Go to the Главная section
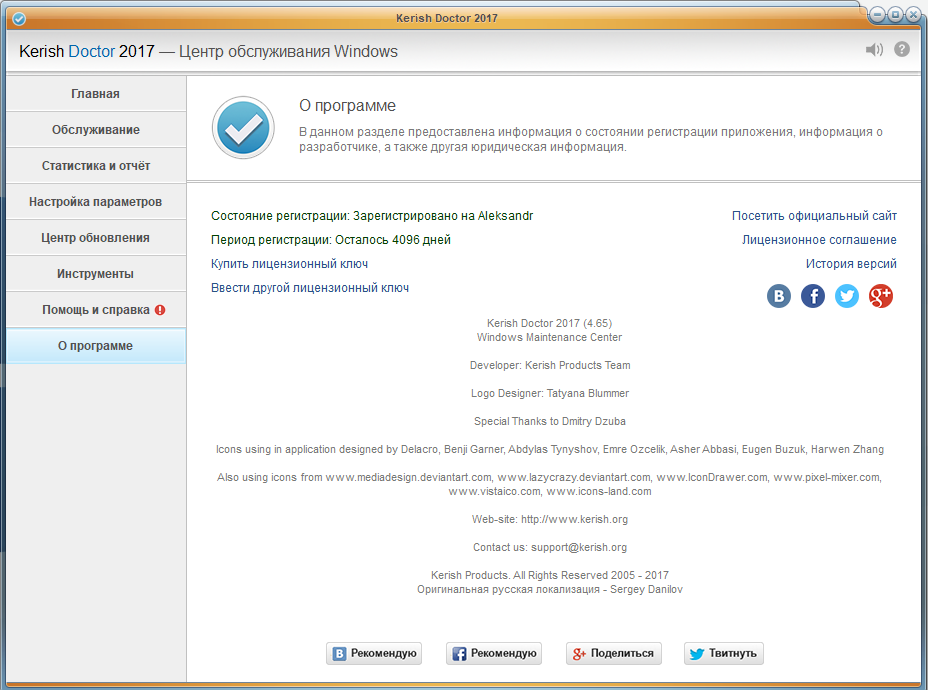 pos(95,94)
